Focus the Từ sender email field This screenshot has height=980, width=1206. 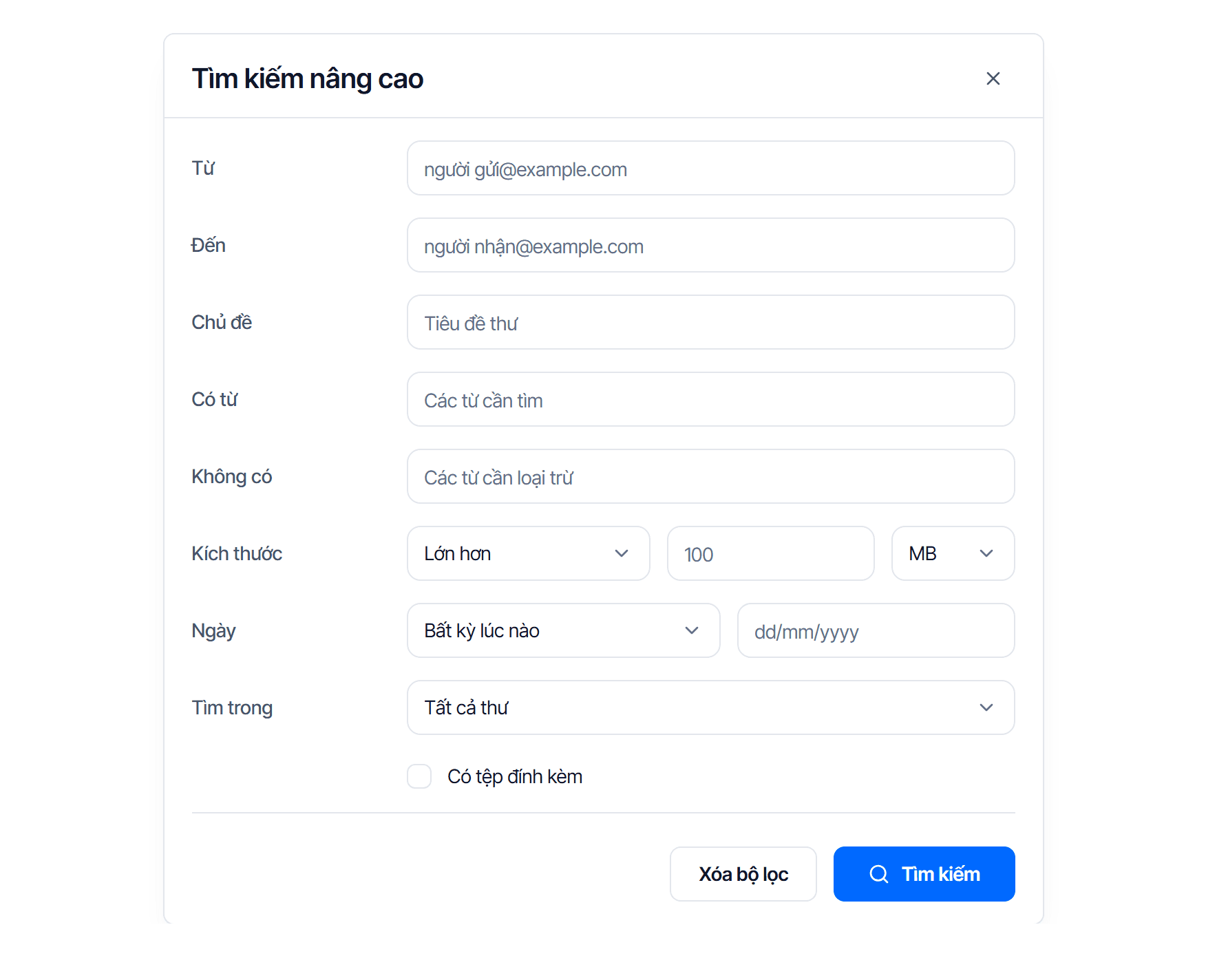[x=711, y=168]
